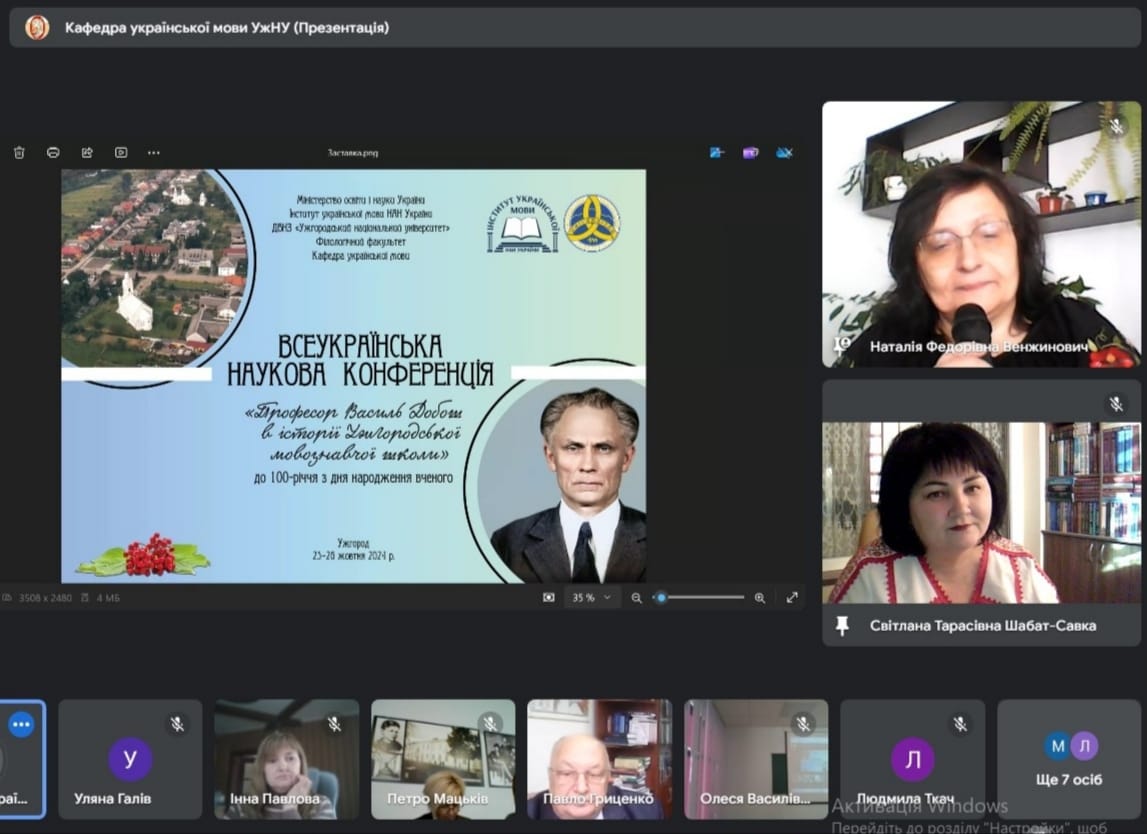Click the trash delete icon in the photo viewer
Image resolution: width=1147 pixels, height=834 pixels.
(x=19, y=152)
